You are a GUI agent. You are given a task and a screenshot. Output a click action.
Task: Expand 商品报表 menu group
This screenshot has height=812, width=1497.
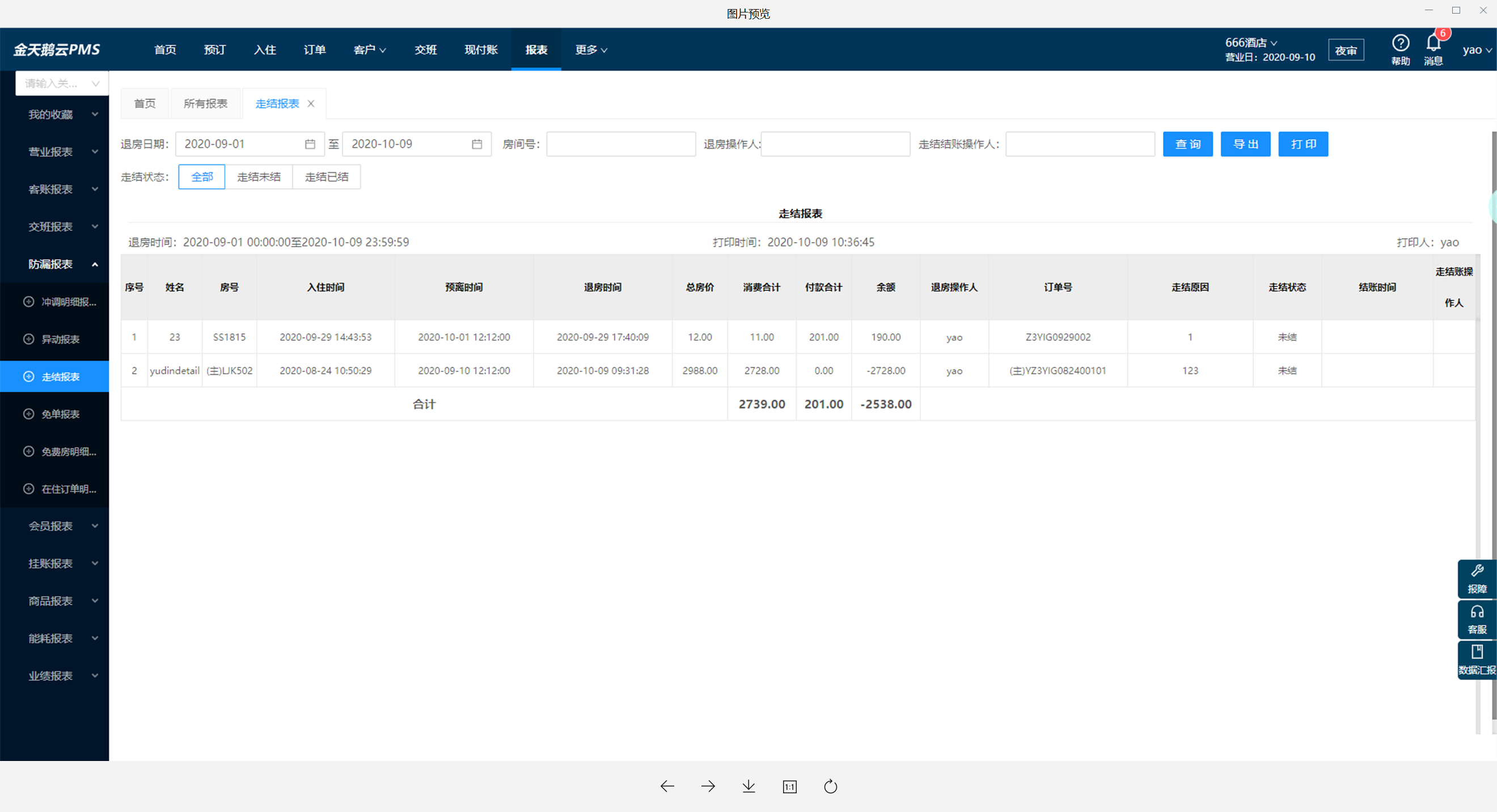54,601
